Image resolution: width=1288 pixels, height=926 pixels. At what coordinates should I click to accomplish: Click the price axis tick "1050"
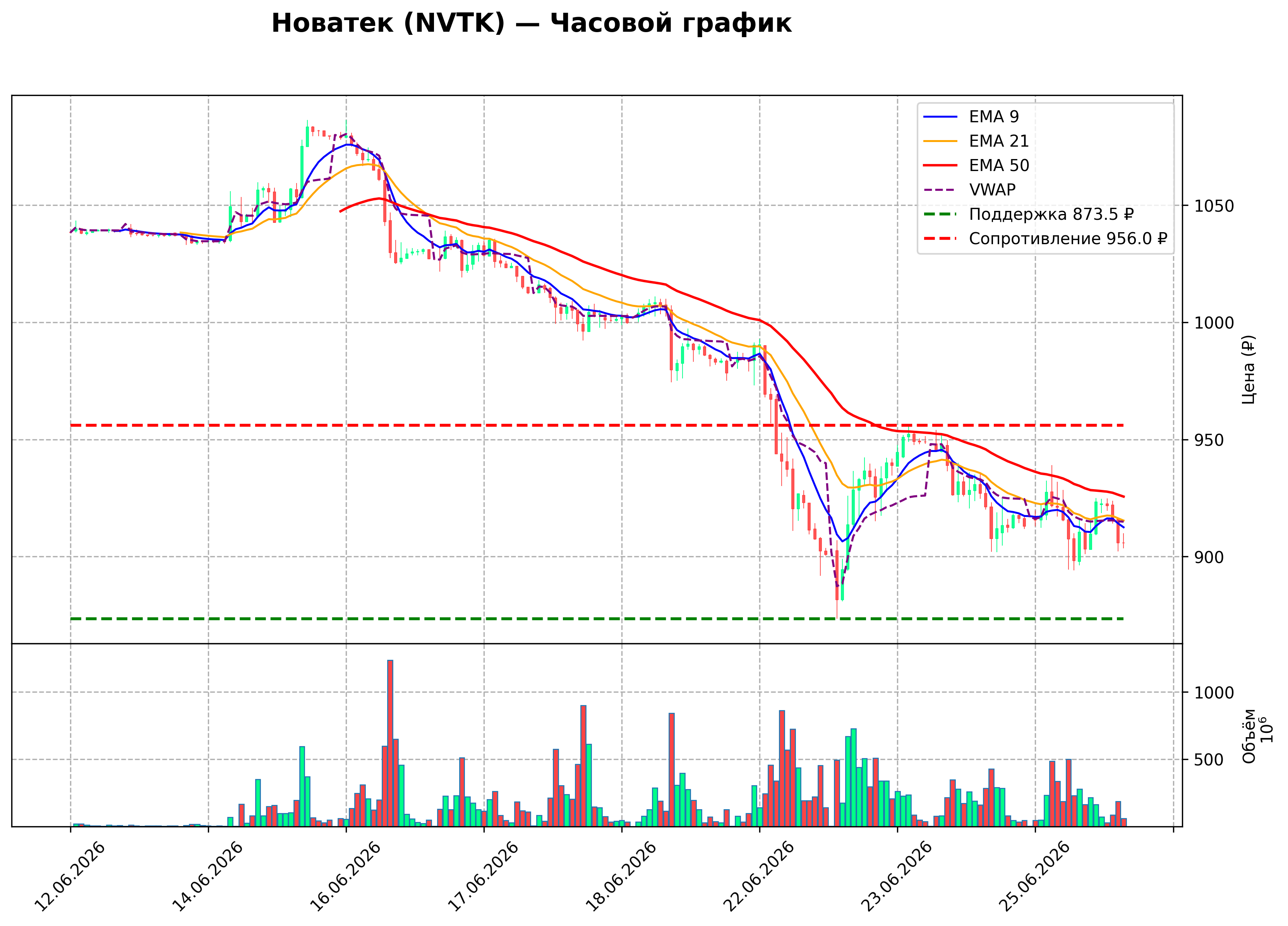pos(1214,205)
